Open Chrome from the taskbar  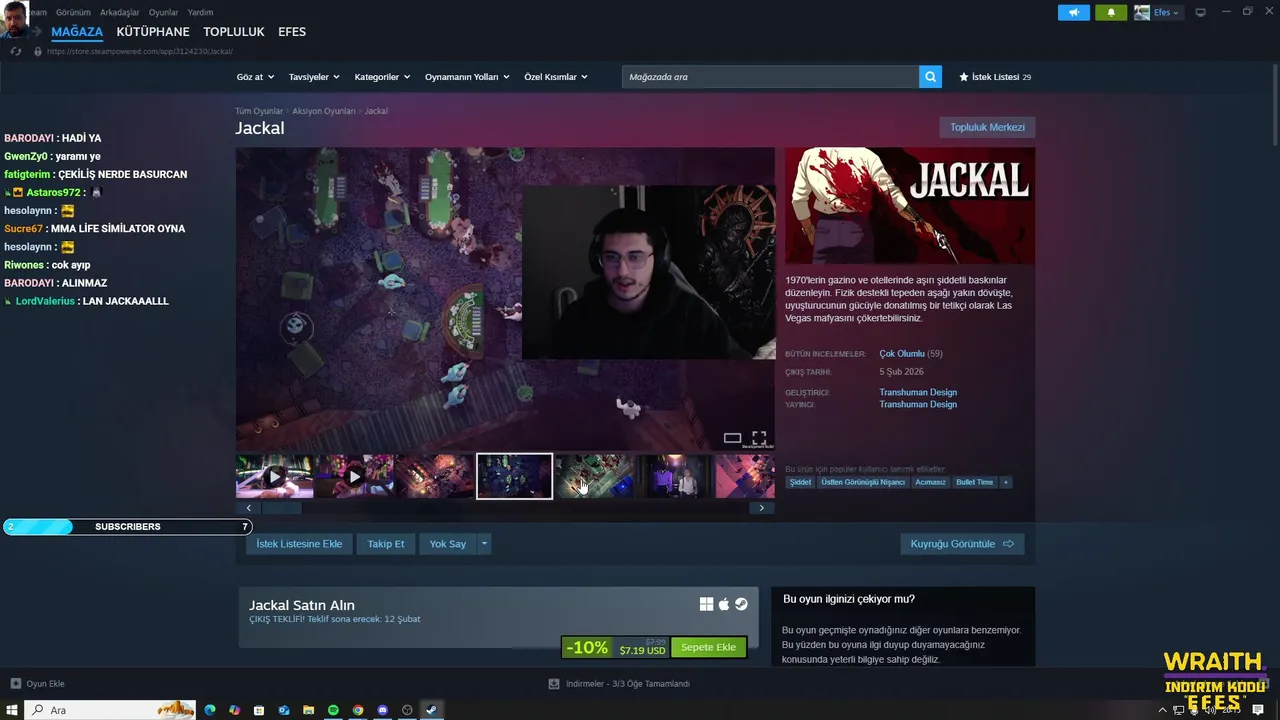tap(358, 710)
